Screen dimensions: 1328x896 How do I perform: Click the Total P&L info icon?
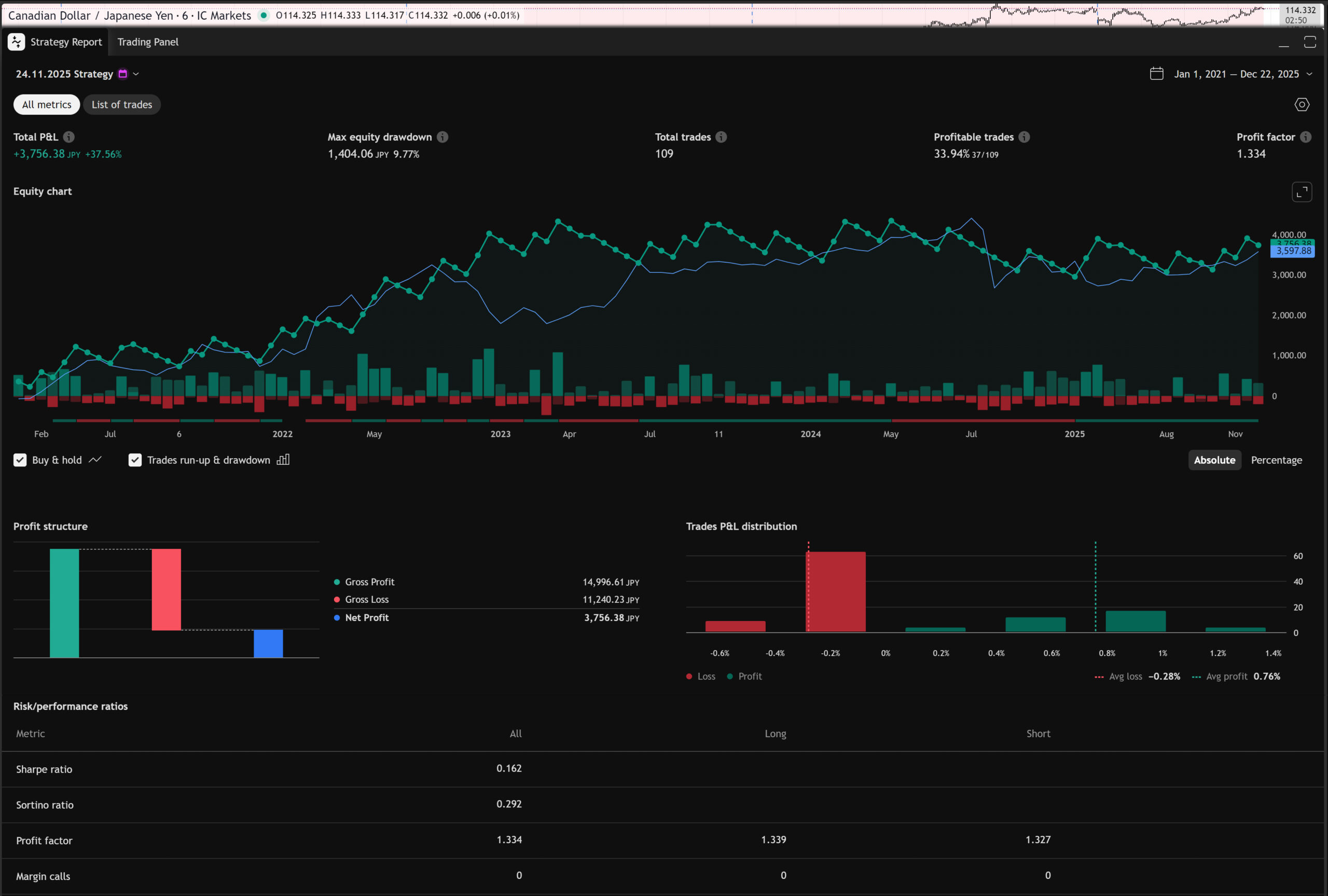tap(68, 137)
